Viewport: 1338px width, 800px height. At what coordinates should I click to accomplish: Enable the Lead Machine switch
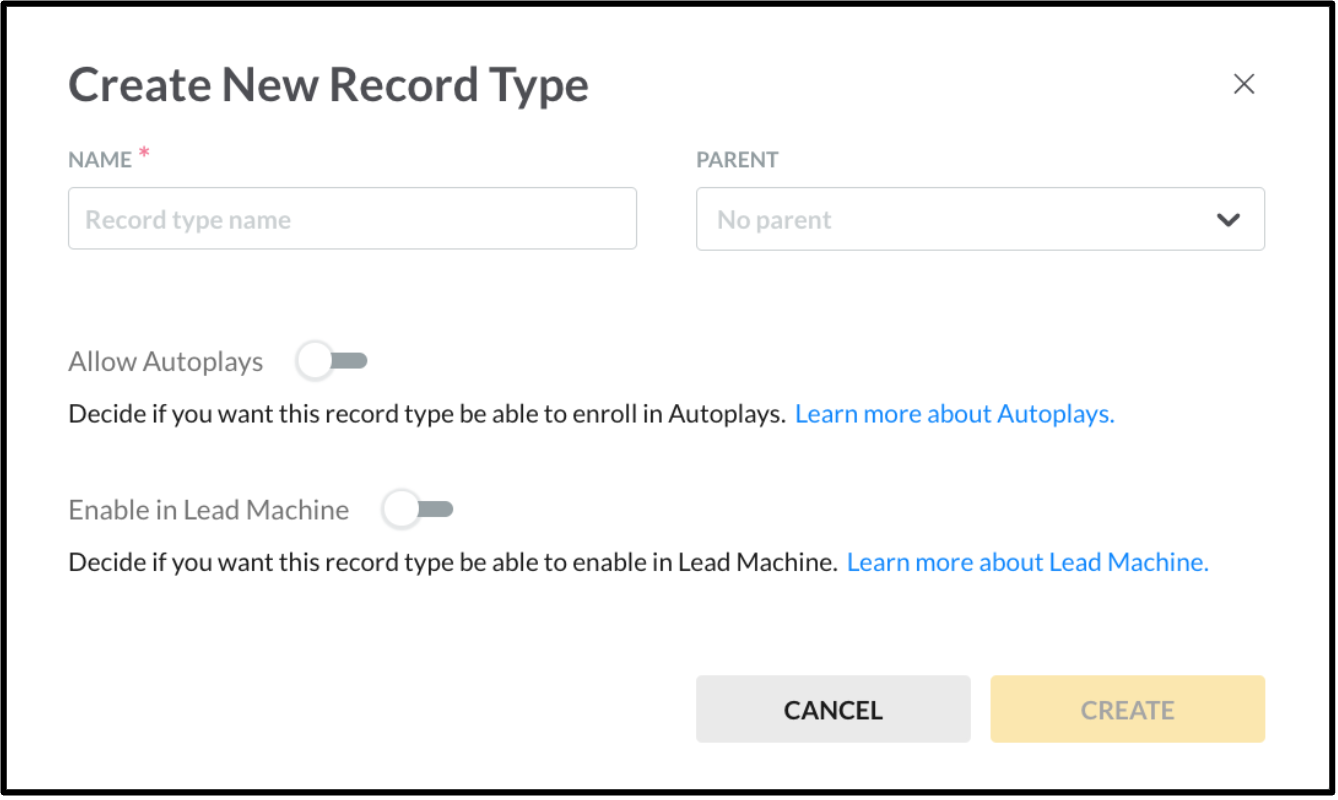[418, 510]
